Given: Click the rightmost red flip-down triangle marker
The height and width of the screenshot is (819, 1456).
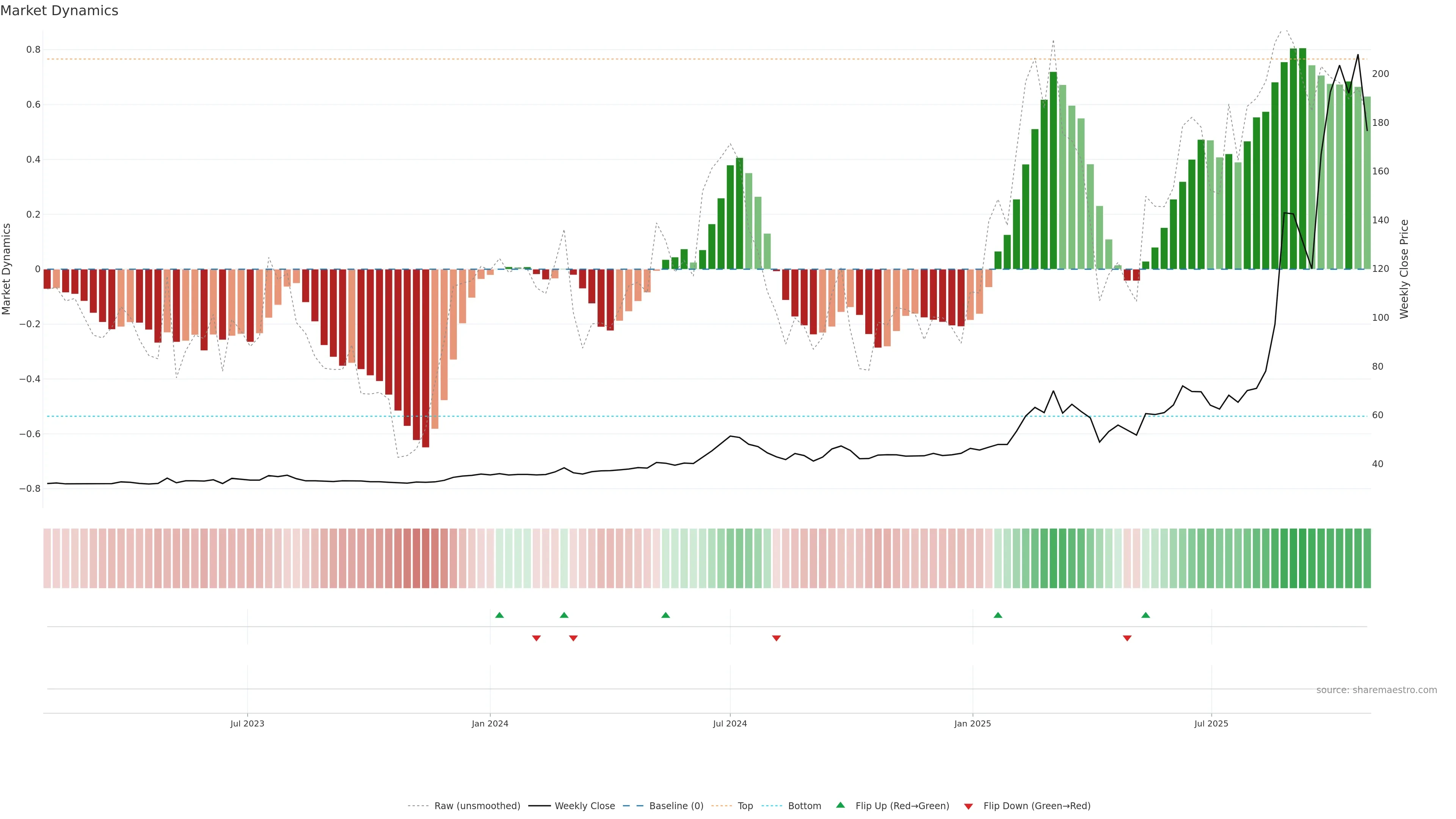Looking at the screenshot, I should tap(1127, 638).
